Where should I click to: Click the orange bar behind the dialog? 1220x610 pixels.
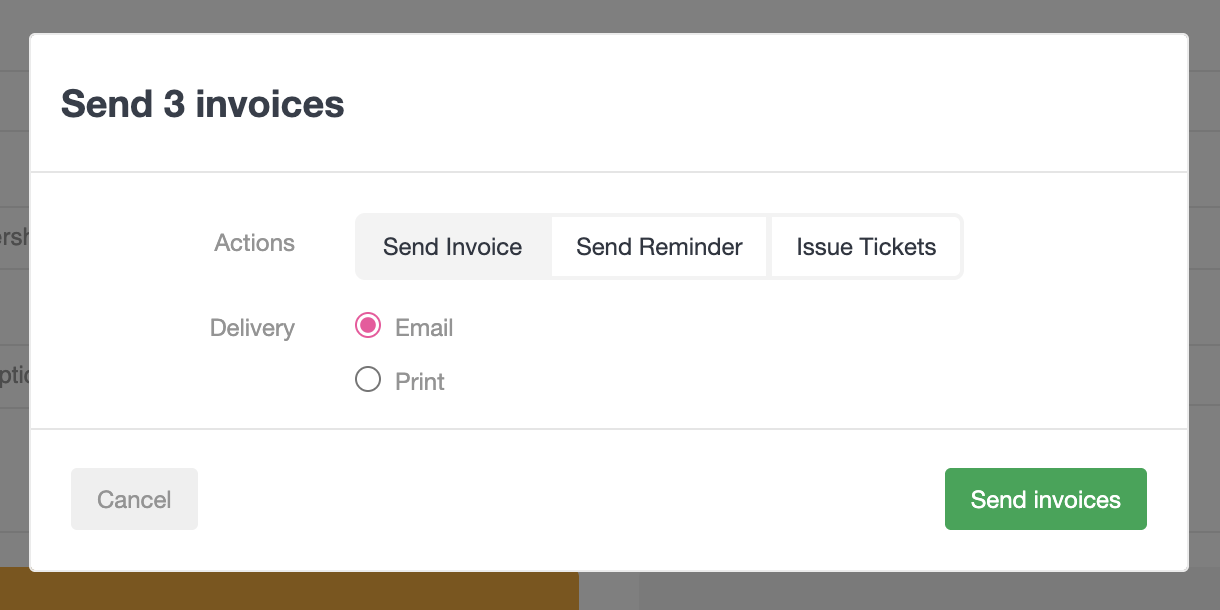click(300, 591)
